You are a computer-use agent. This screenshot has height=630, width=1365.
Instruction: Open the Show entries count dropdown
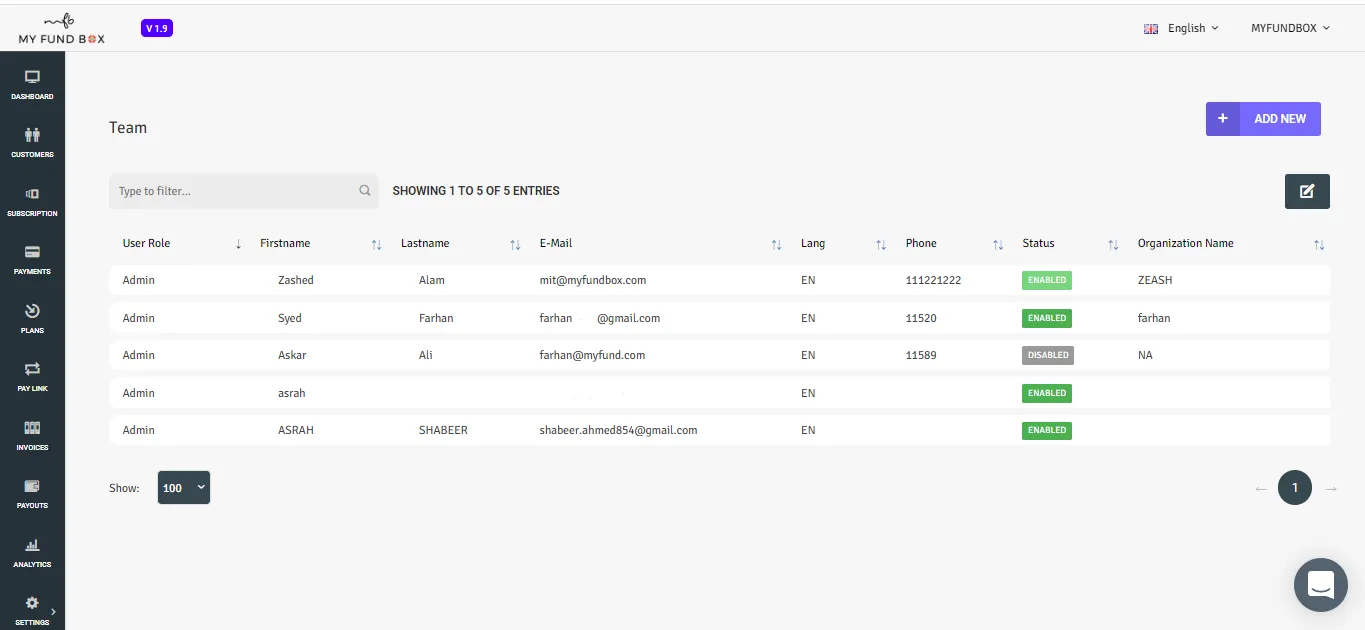click(184, 488)
